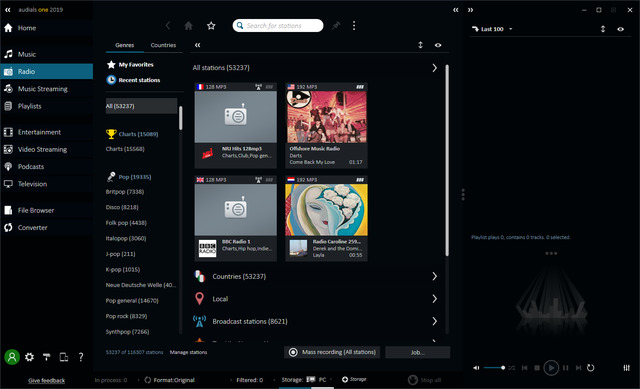
Task: Click the paint roller theme icon
Action: pos(47,357)
